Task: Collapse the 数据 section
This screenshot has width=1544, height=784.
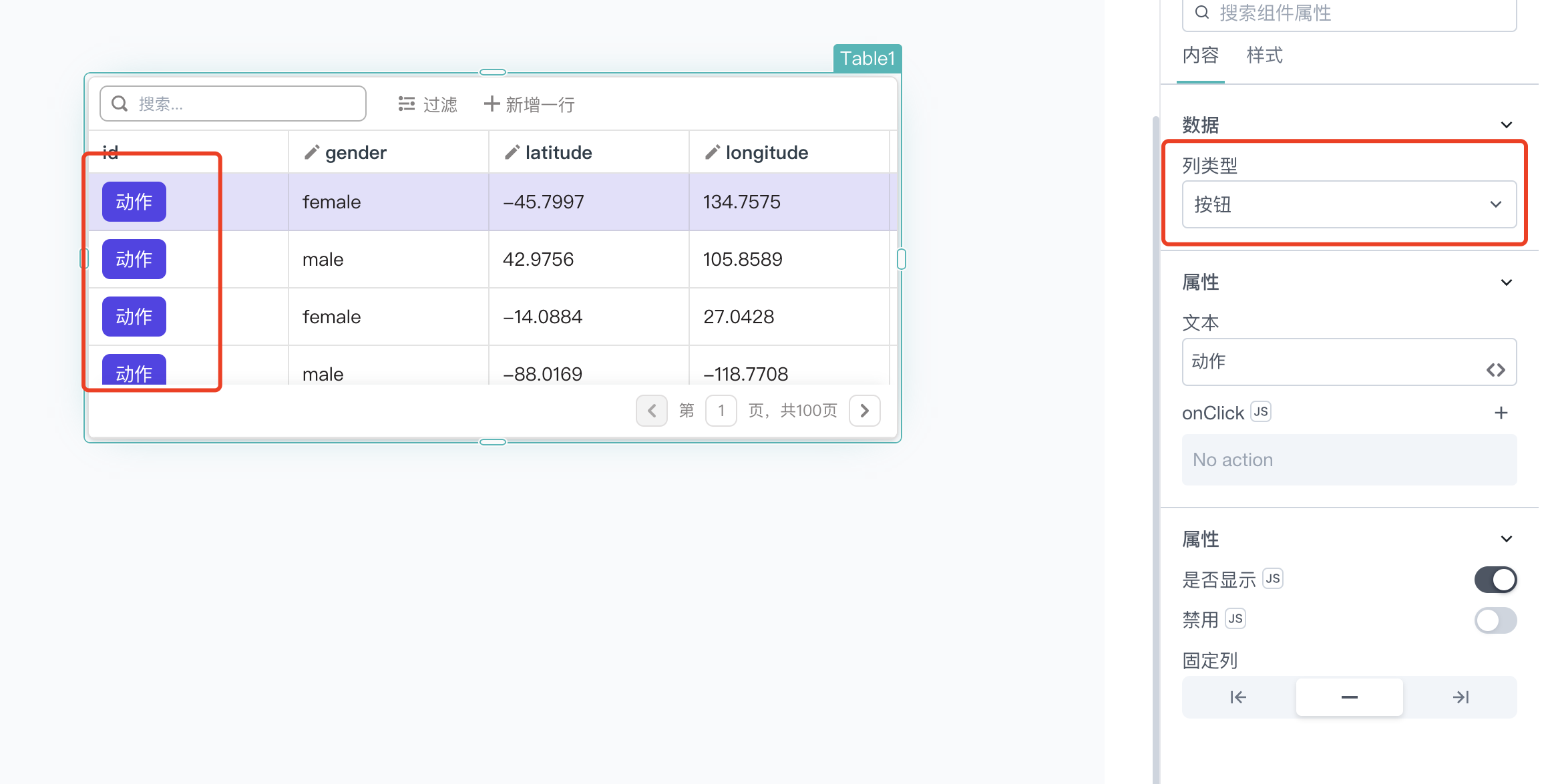Action: click(1507, 125)
